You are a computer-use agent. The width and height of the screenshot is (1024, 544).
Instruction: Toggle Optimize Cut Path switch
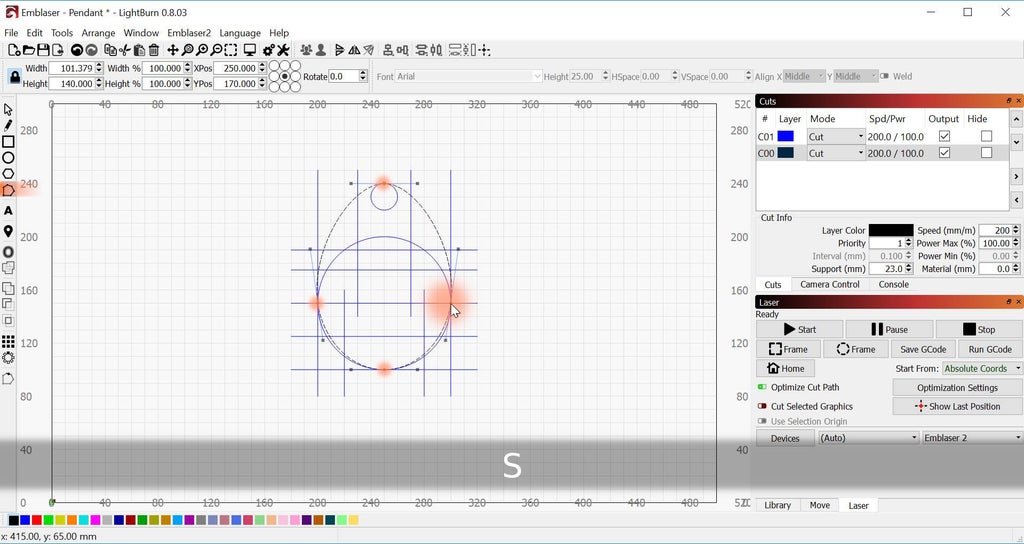pos(761,387)
